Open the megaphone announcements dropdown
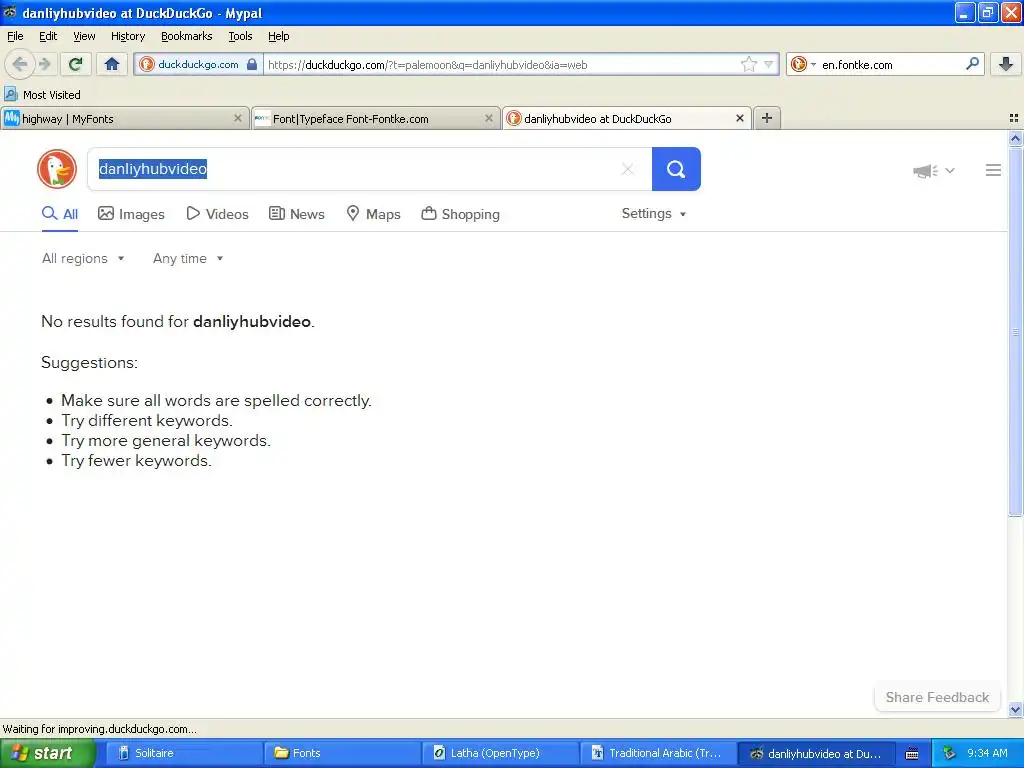Image resolution: width=1024 pixels, height=768 pixels. coord(934,170)
